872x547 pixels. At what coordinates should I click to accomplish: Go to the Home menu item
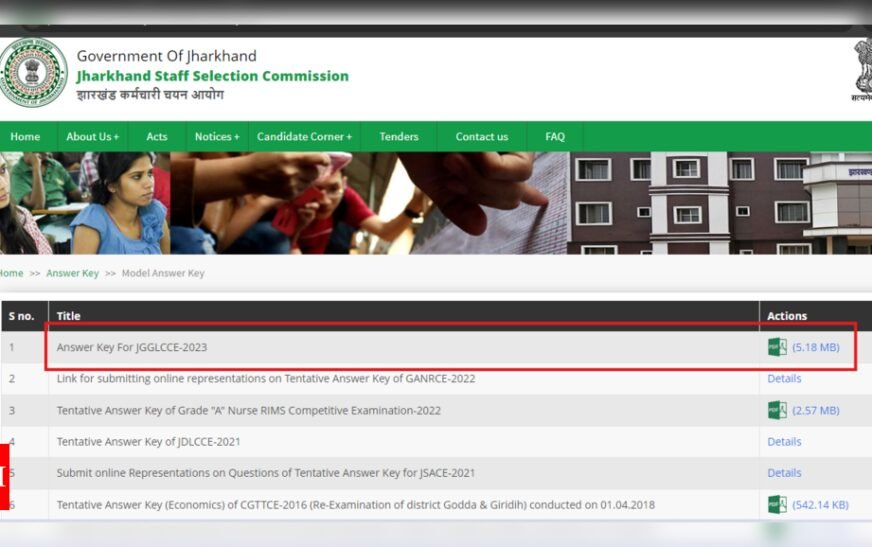point(25,137)
